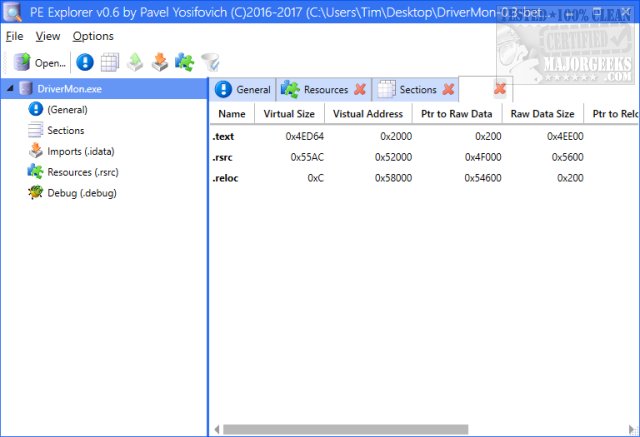Select Debug (.debug) tree item
The height and width of the screenshot is (437, 640).
tap(82, 193)
